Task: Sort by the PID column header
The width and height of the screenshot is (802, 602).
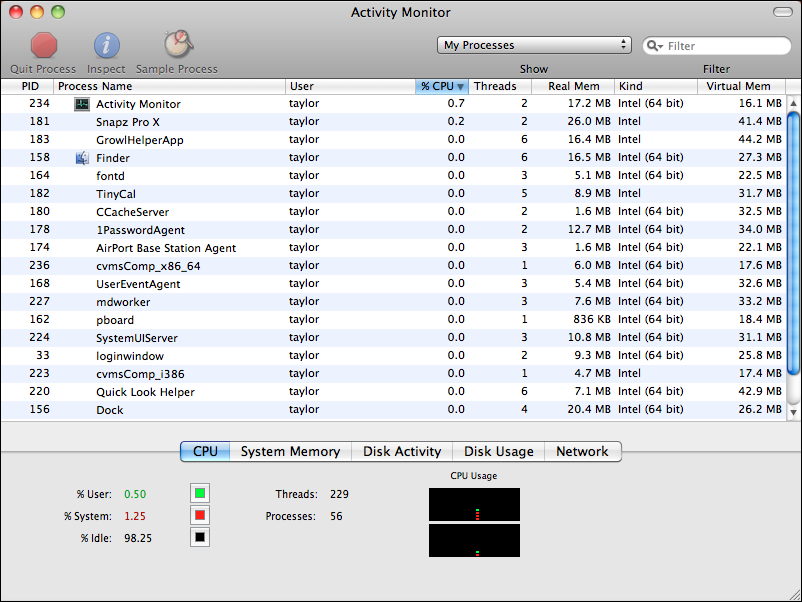Action: pyautogui.click(x=28, y=86)
